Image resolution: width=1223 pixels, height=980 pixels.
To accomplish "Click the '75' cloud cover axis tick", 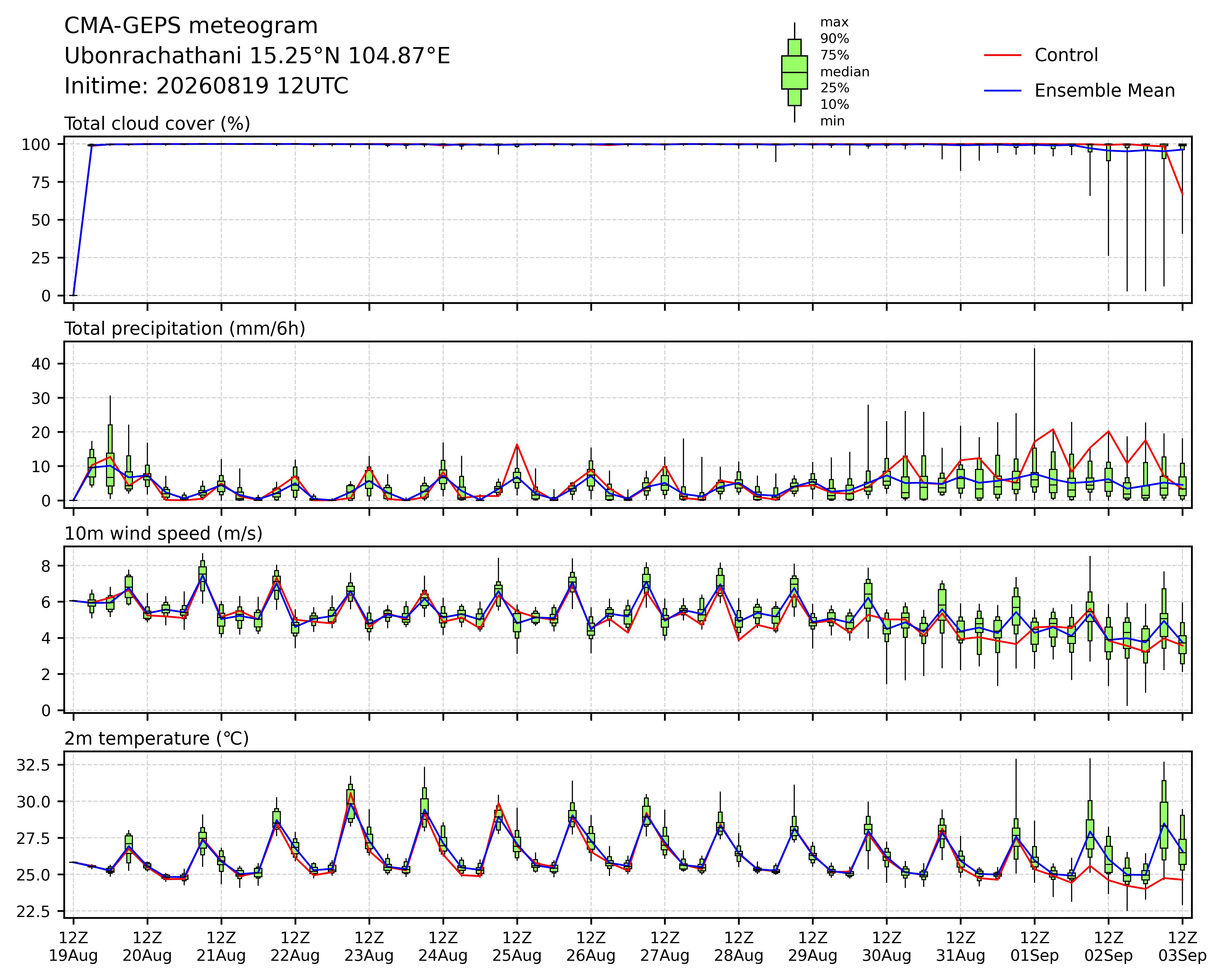I will coord(41,182).
